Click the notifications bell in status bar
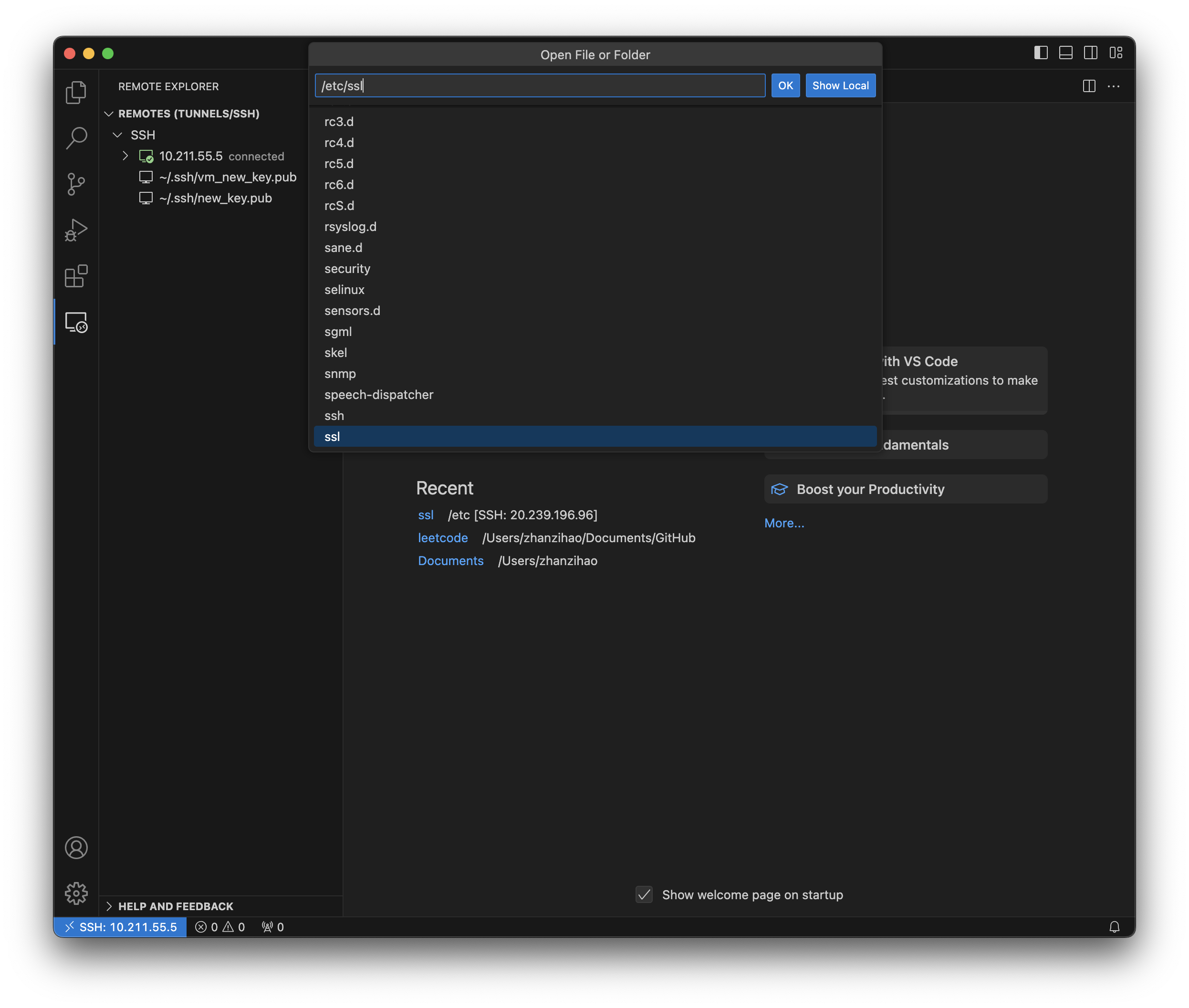 [x=1114, y=927]
